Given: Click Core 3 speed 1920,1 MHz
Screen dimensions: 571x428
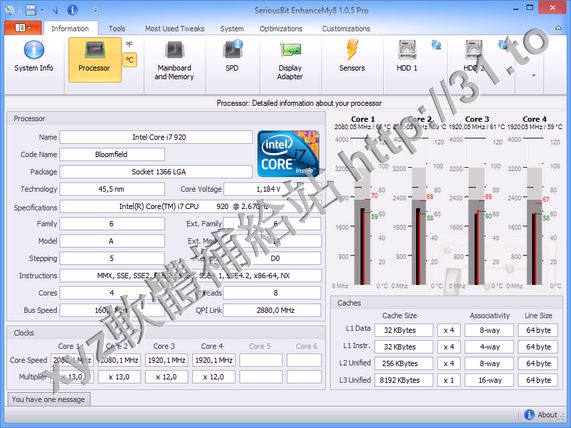Looking at the screenshot, I should pyautogui.click(x=166, y=360).
